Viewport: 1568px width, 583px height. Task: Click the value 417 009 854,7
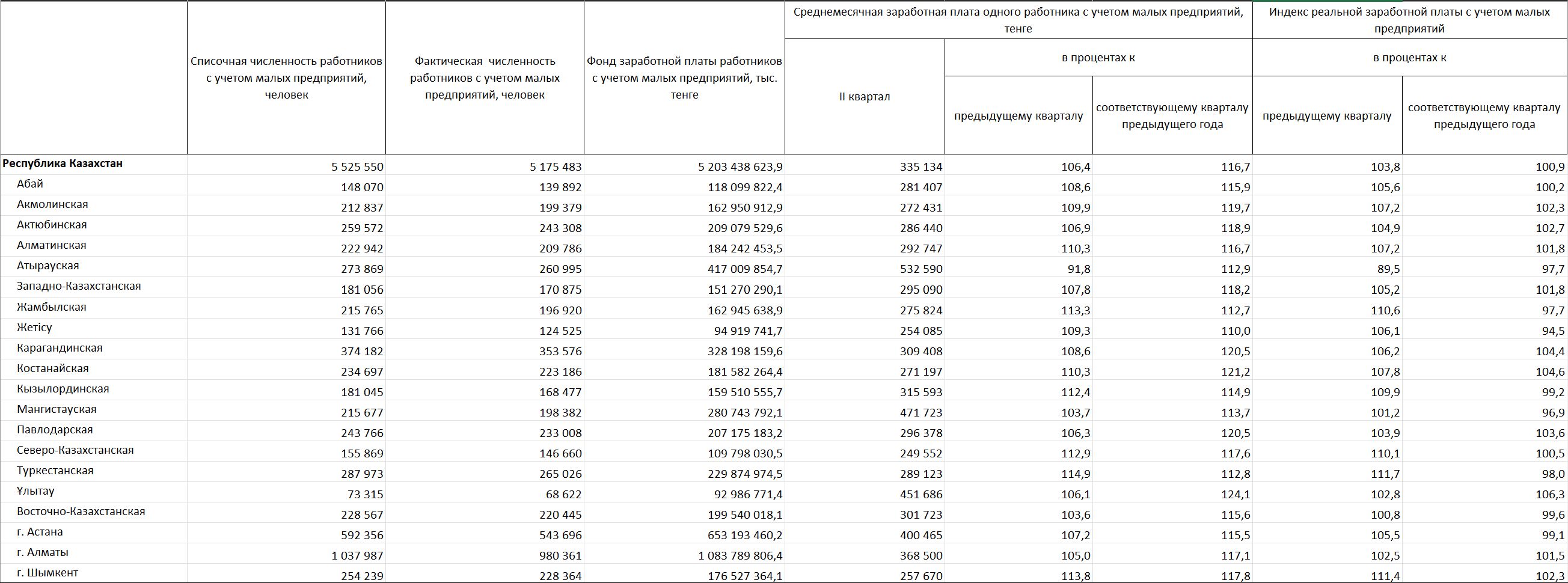point(745,269)
